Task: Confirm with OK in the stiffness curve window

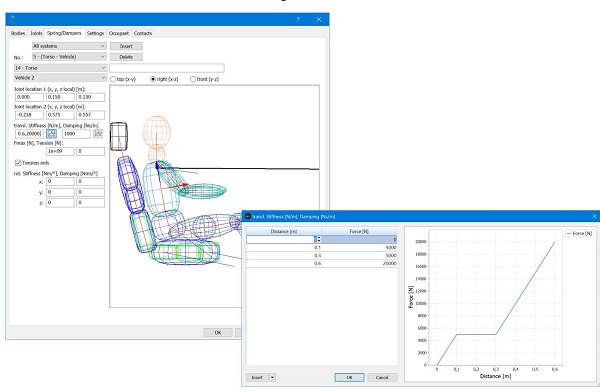Action: [349, 377]
